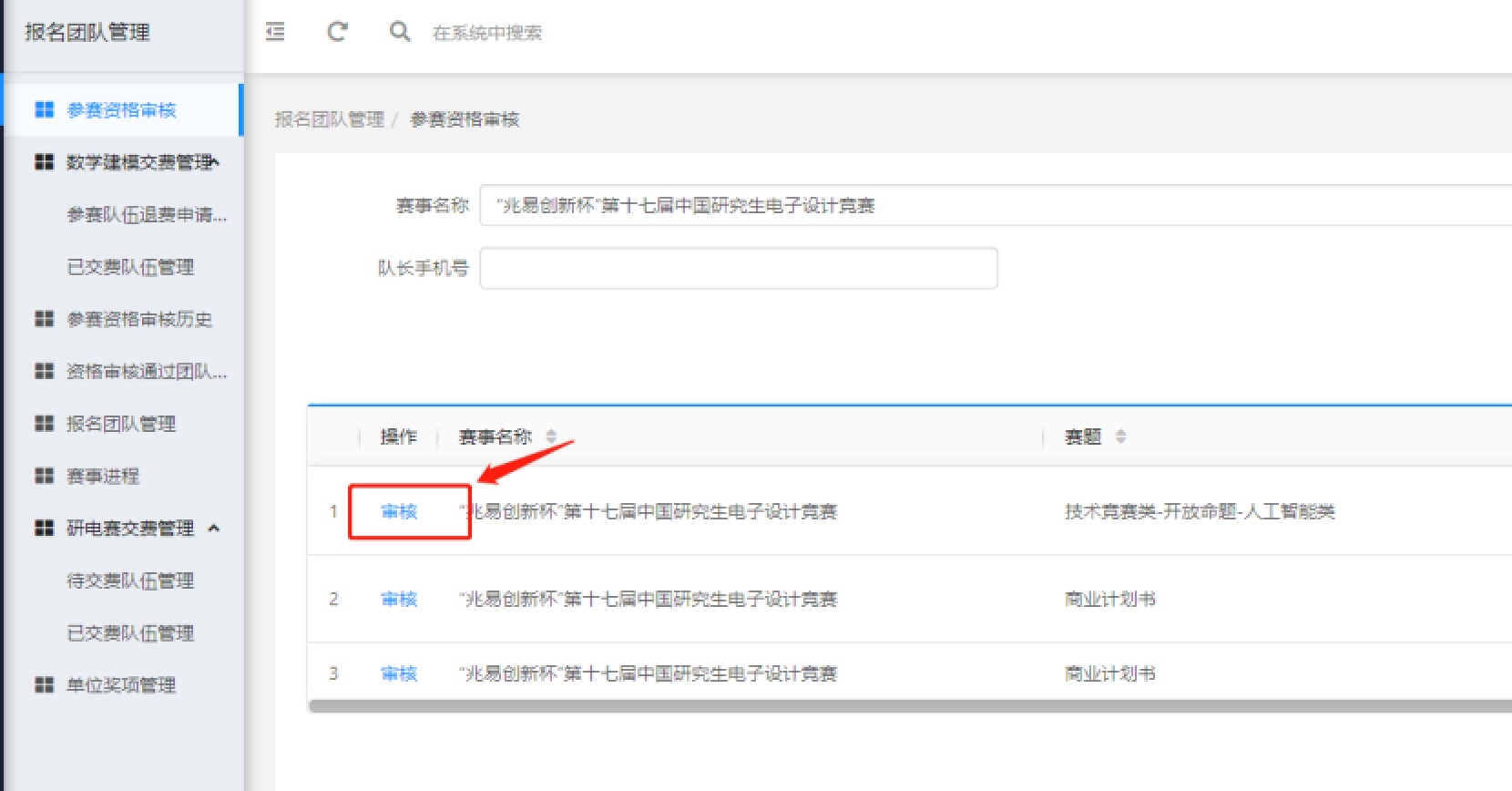Click the sidebar collapse menu icon

pos(275,32)
